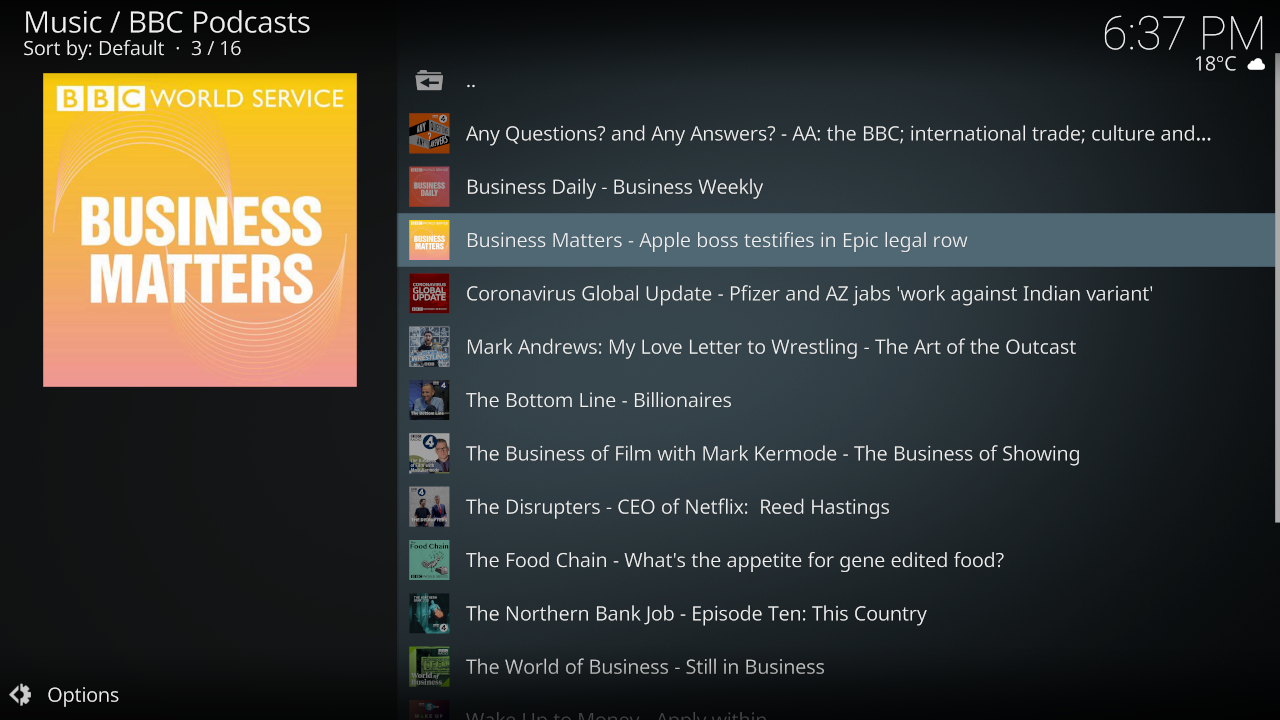Open The Northern Bank Job Episode Ten
The height and width of the screenshot is (720, 1280).
pyautogui.click(x=696, y=614)
